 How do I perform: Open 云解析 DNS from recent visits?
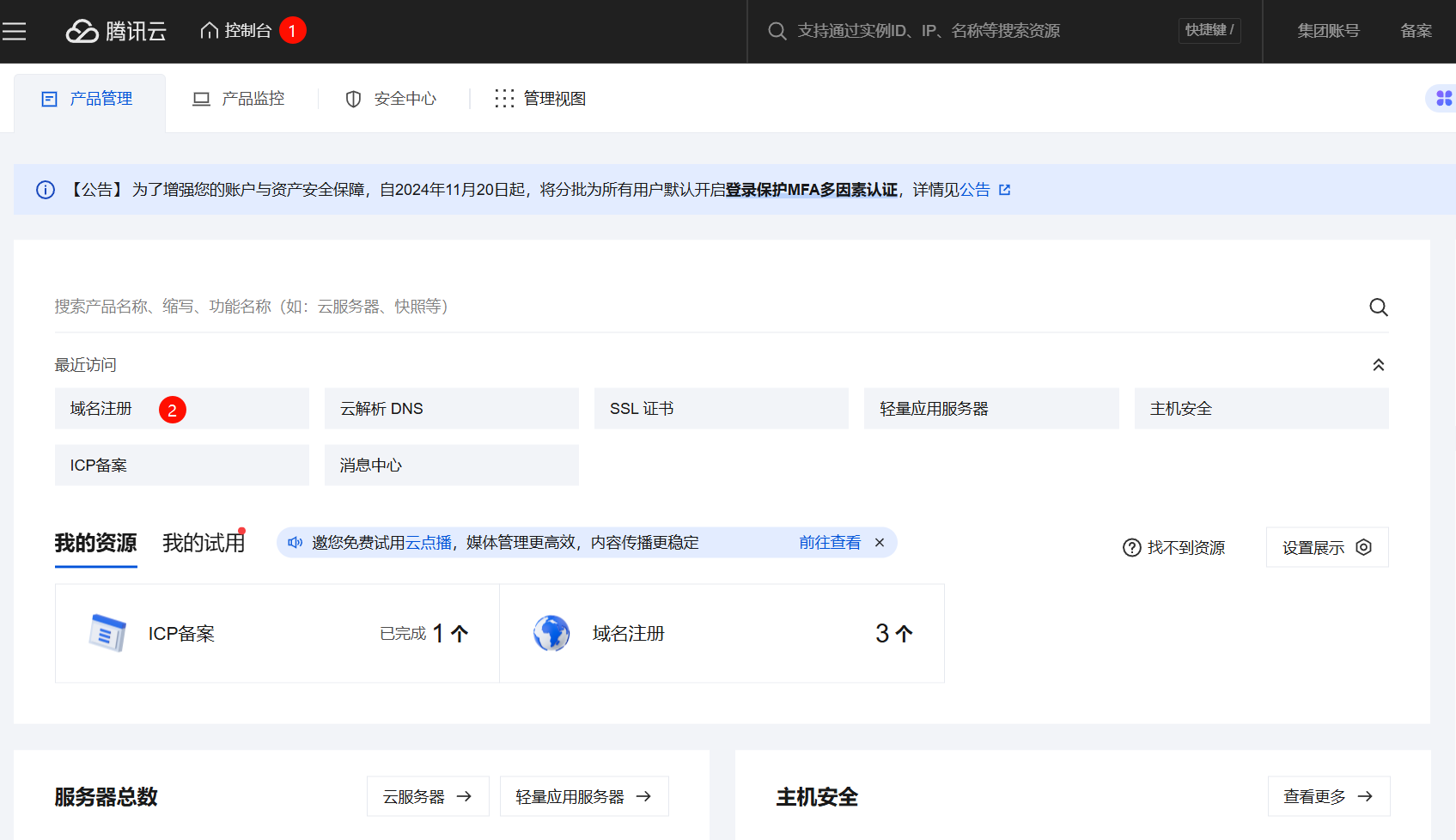point(452,409)
